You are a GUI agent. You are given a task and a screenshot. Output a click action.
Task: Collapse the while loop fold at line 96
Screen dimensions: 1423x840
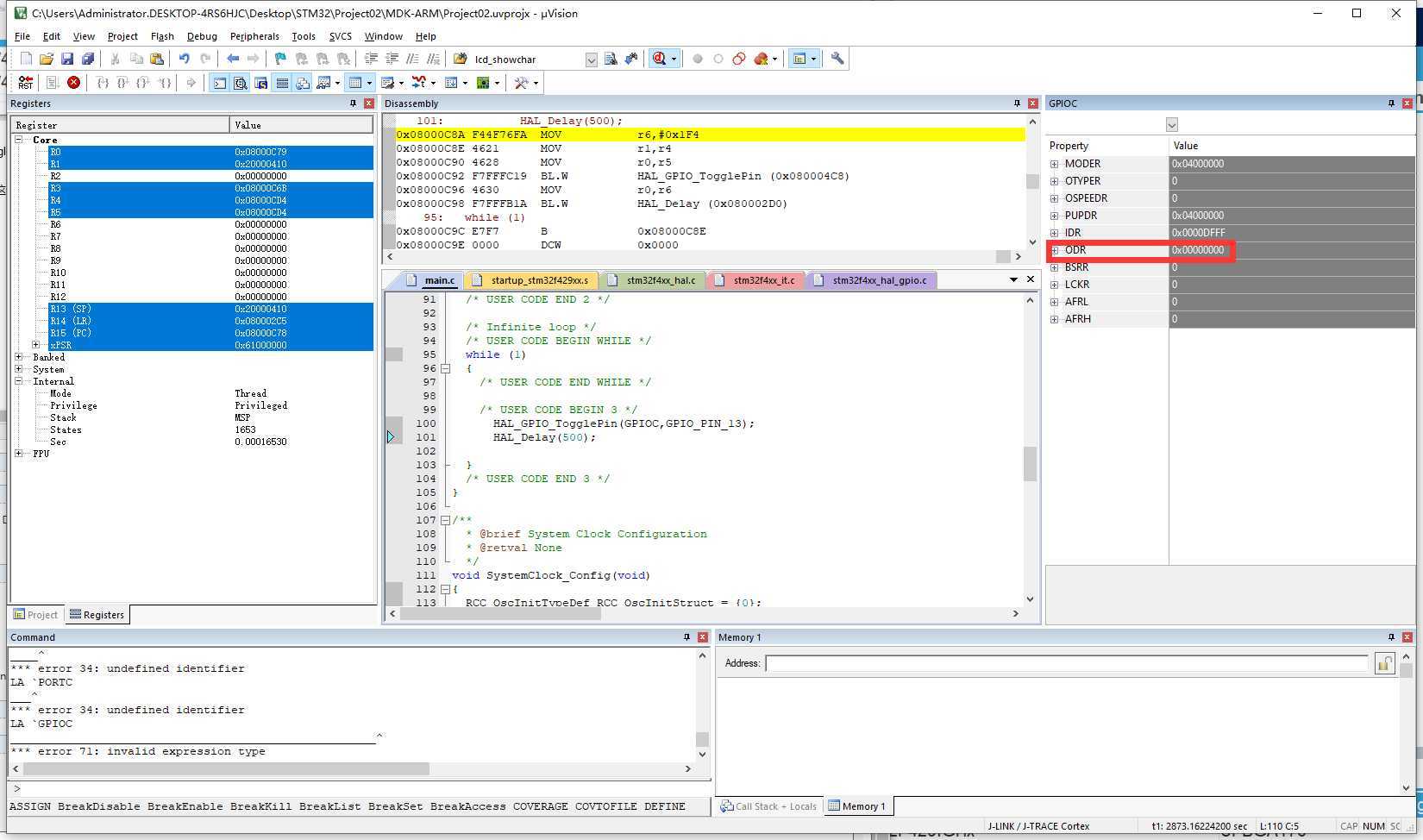pyautogui.click(x=445, y=368)
